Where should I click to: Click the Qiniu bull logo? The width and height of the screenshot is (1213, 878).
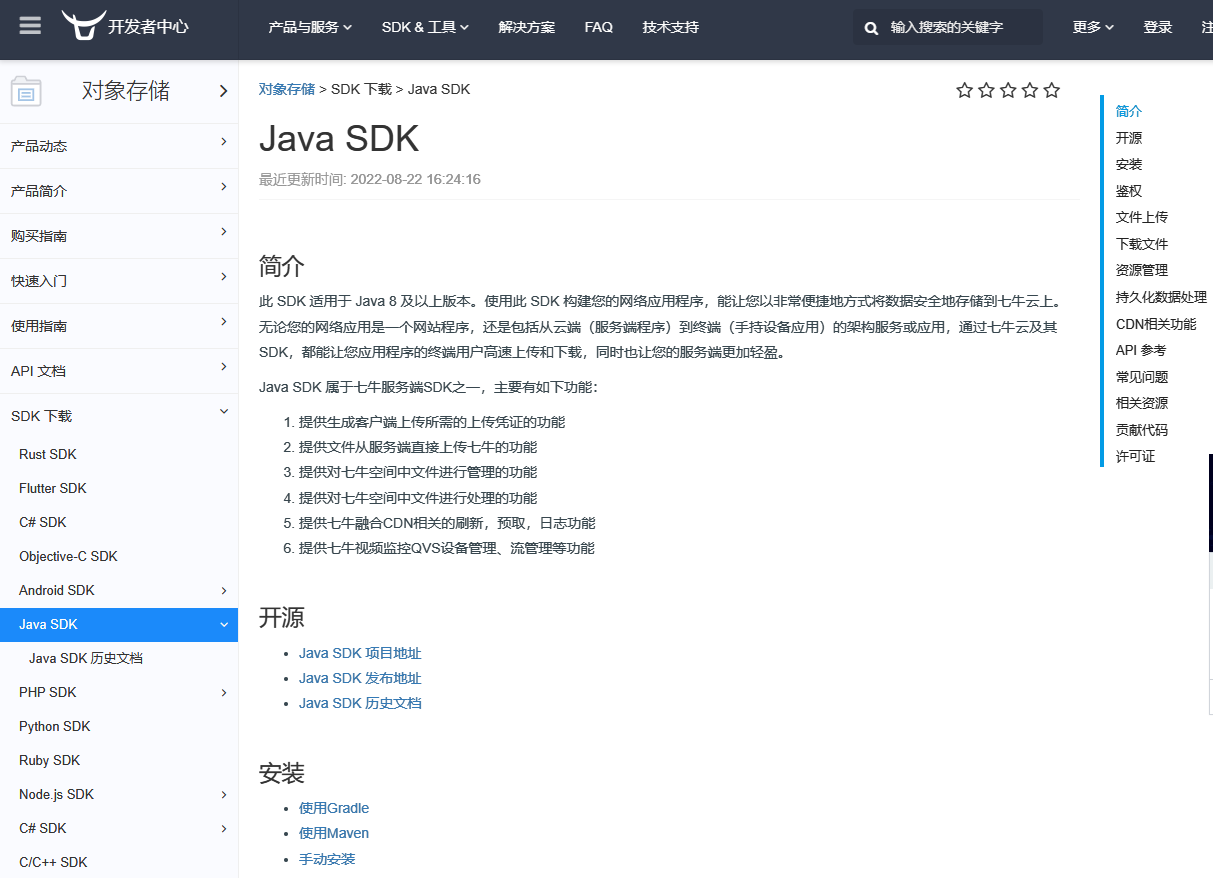84,25
